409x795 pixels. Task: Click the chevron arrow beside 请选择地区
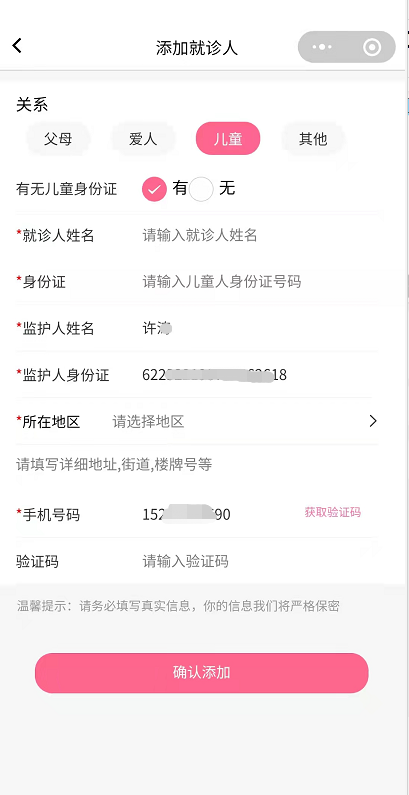[373, 421]
